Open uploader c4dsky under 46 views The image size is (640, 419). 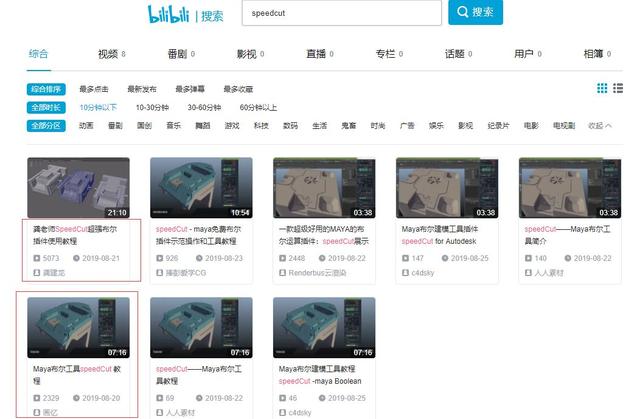pyautogui.click(x=300, y=413)
